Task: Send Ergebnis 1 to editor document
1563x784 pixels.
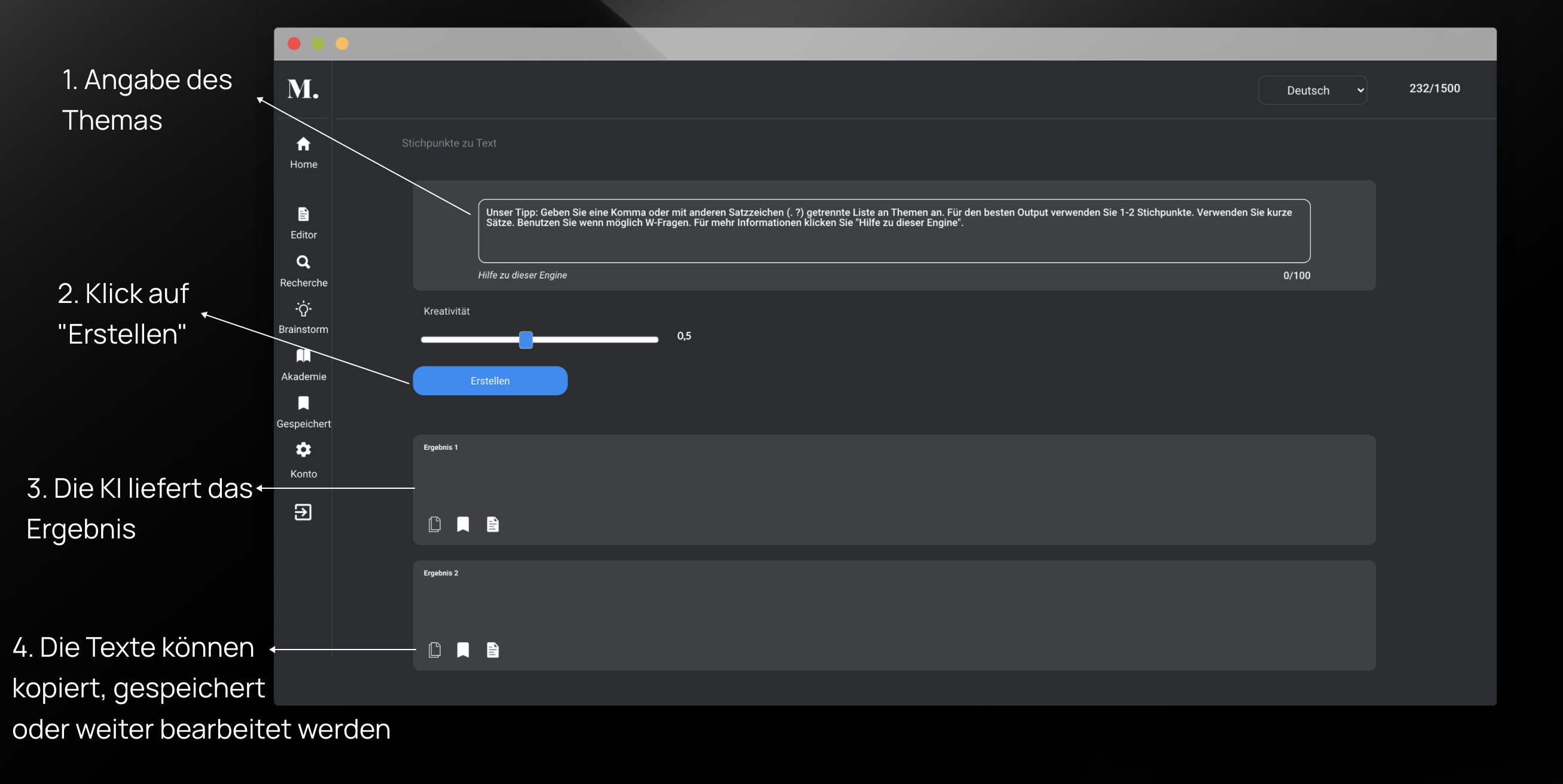Action: 493,524
